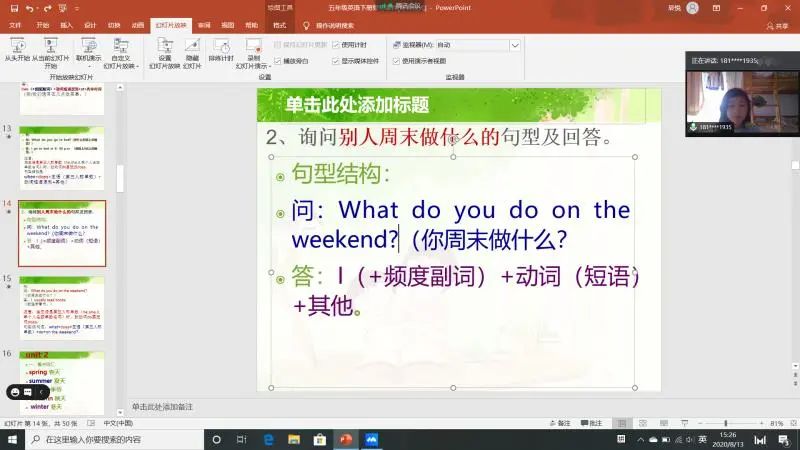Image resolution: width=800 pixels, height=450 pixels.
Task: Toggle Use Timings (使用计时) checkbox
Action: pos(337,45)
